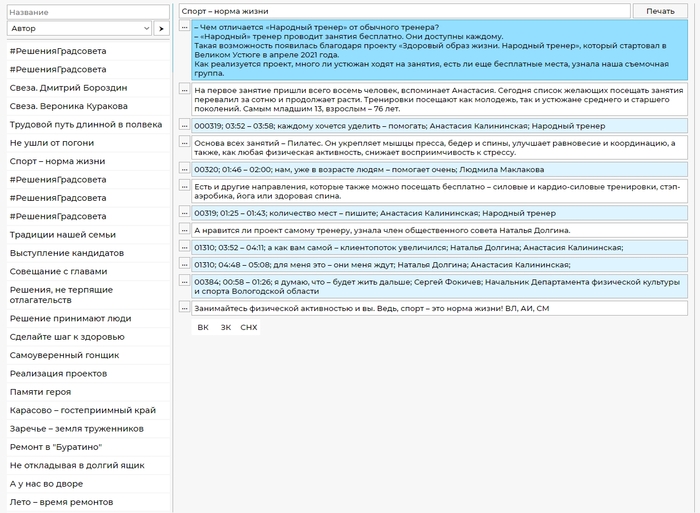Image resolution: width=700 pixels, height=513 pixels.
Task: Select the '00319; 01:25 – 01:43' soundbite row
Action: (439, 213)
